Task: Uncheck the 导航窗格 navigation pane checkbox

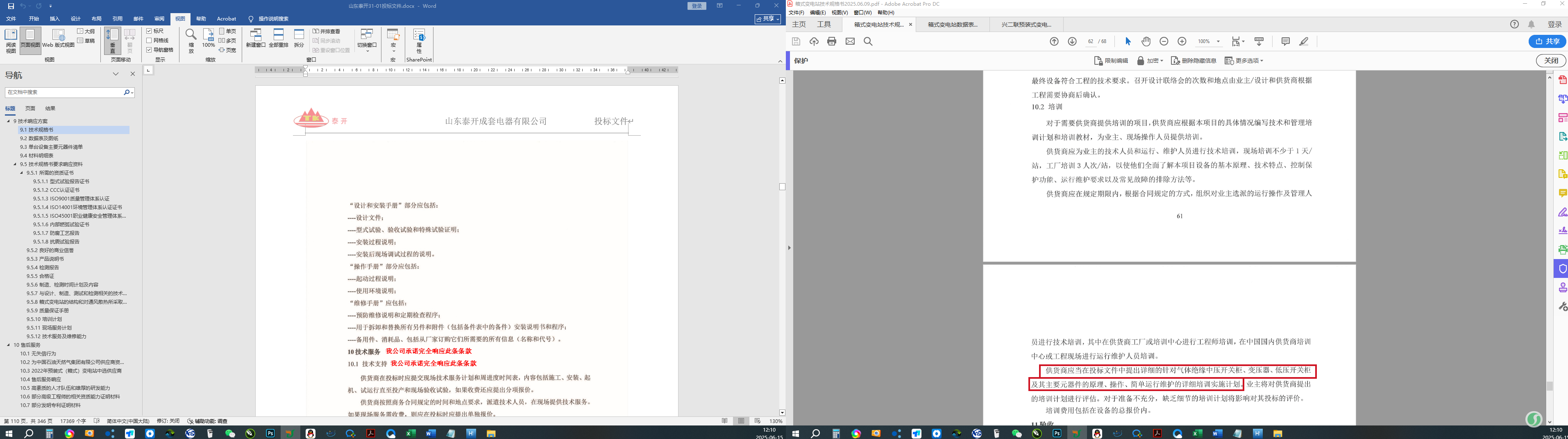Action: point(149,50)
